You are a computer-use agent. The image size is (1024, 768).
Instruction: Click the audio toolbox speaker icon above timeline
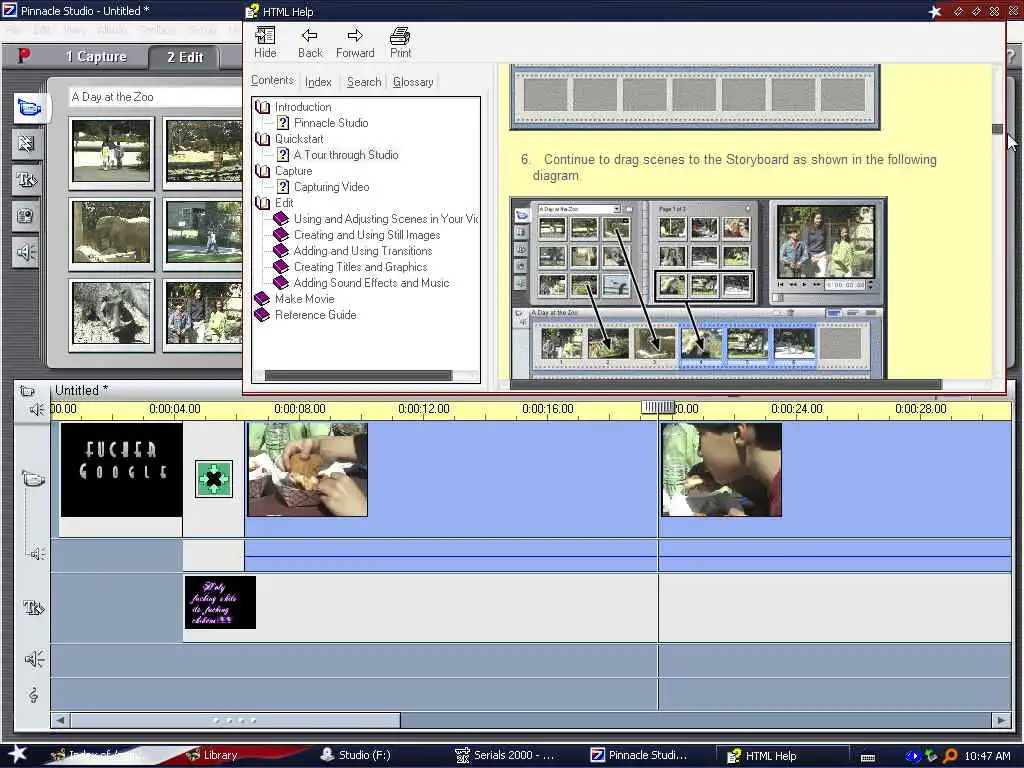tap(36, 409)
